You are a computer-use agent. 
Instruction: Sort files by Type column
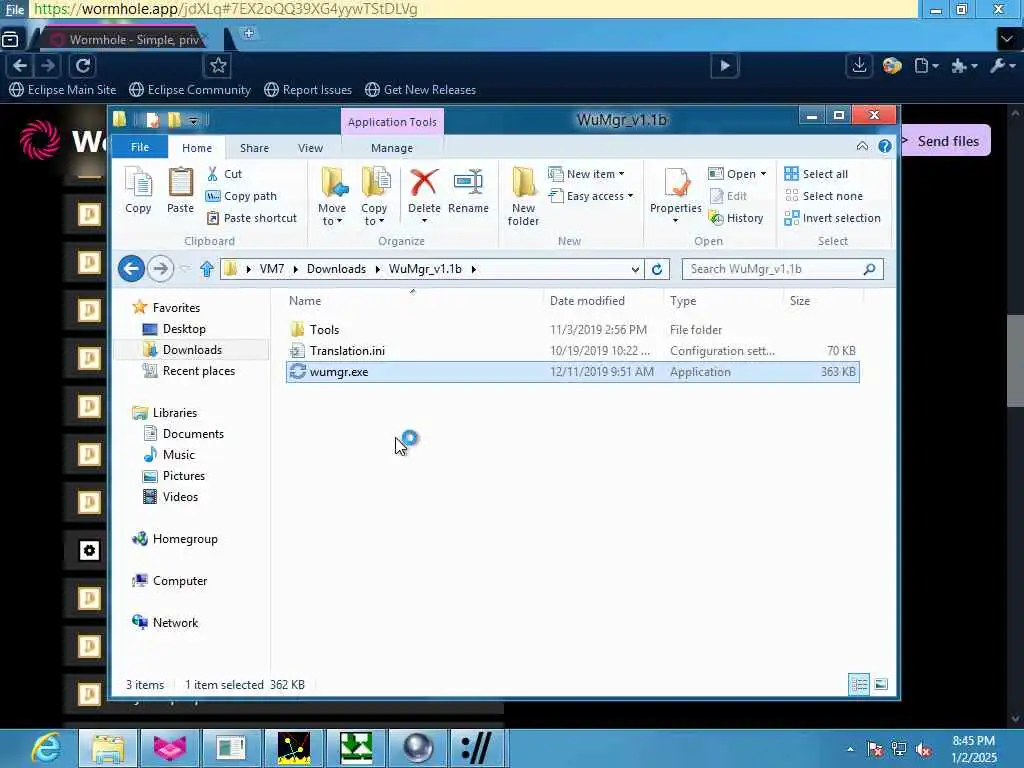click(x=722, y=301)
